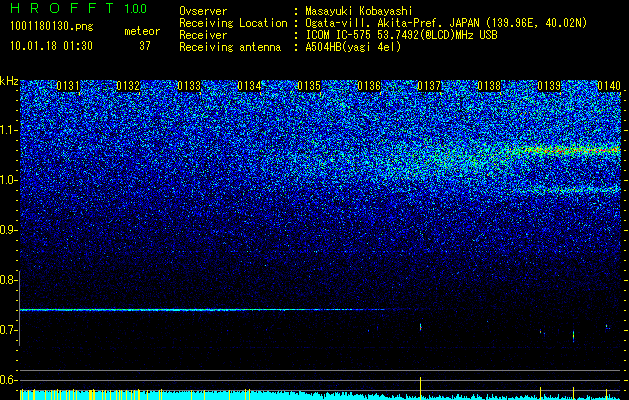Click the ICOM IC-575 receiver frequency text
Screen dimensions: 629x400
pos(401,35)
